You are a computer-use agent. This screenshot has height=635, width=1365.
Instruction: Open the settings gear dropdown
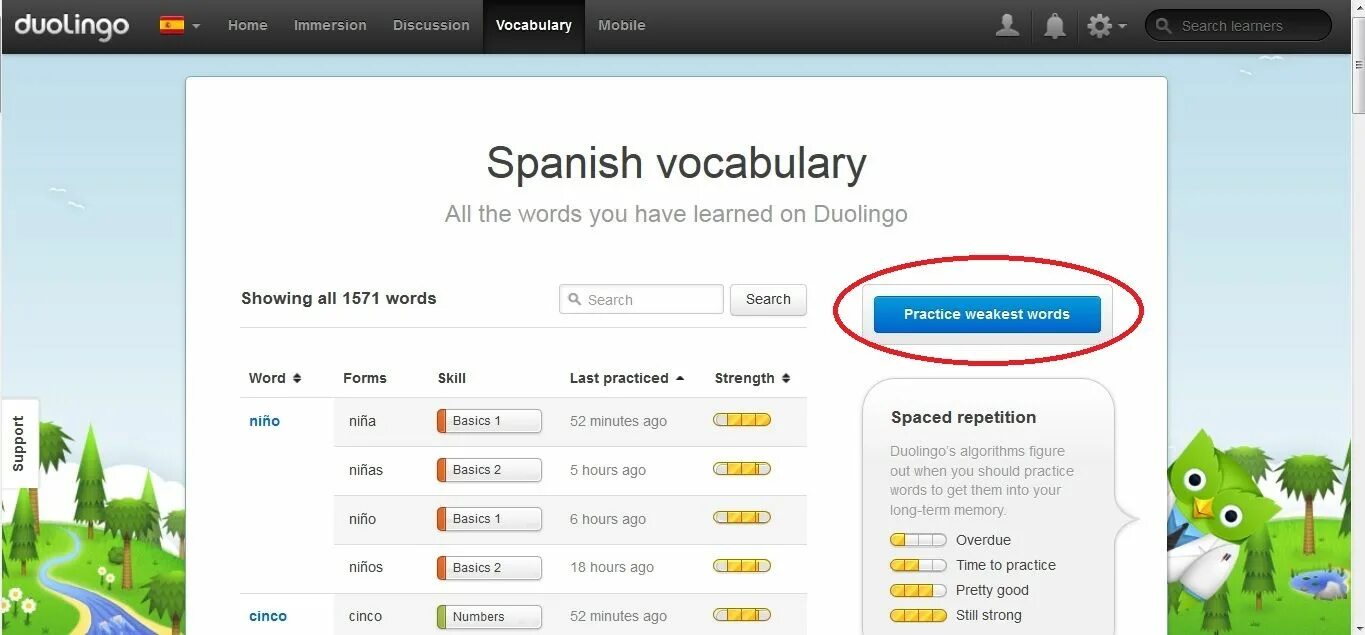click(x=1106, y=26)
